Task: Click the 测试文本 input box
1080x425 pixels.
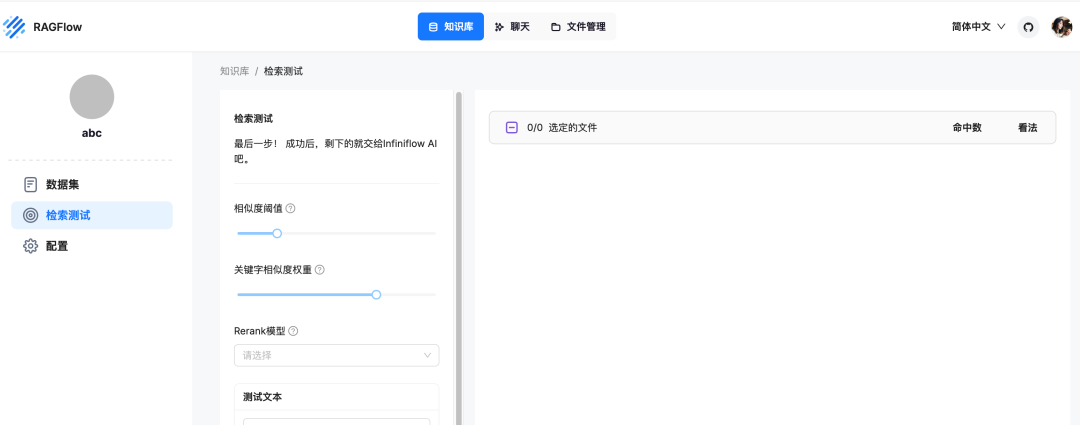Action: coord(336,420)
